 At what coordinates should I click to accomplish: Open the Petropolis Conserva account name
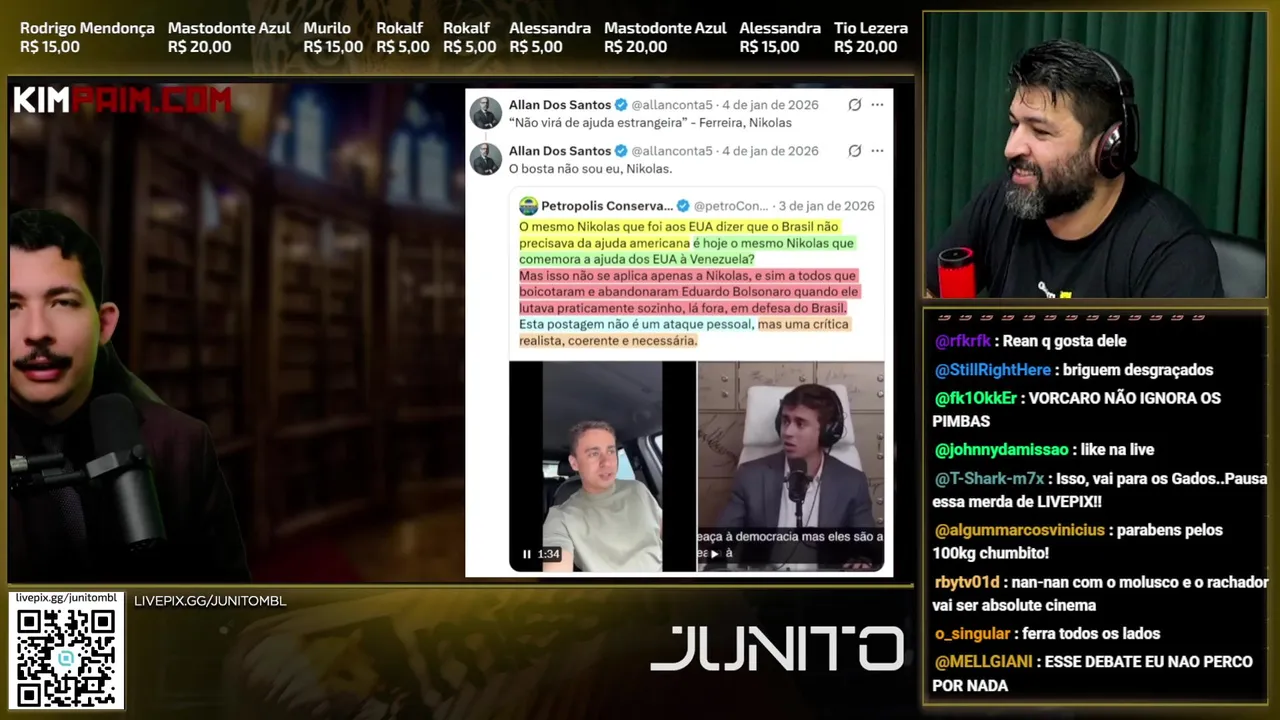point(607,206)
